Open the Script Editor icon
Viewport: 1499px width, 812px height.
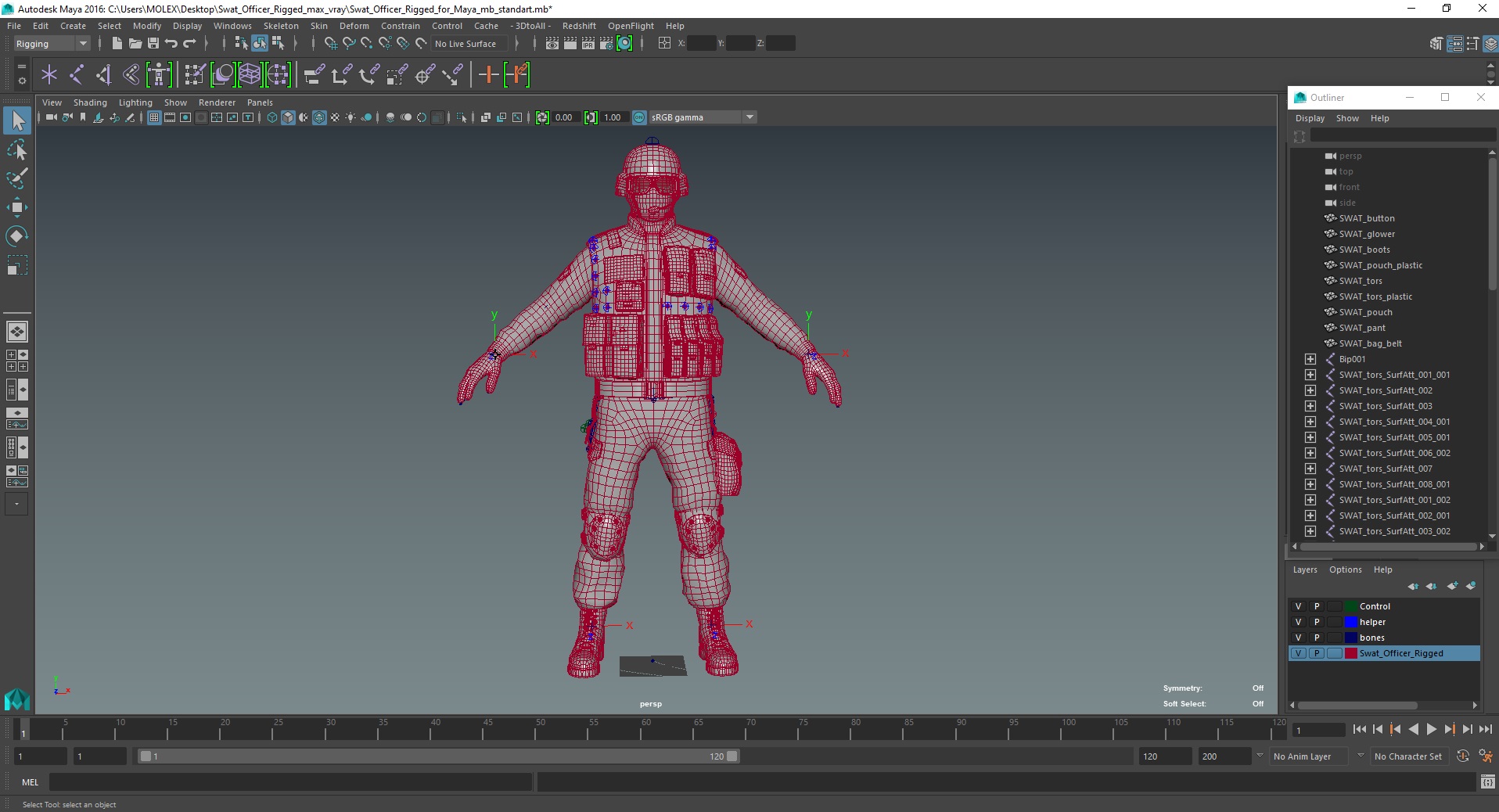[1487, 781]
